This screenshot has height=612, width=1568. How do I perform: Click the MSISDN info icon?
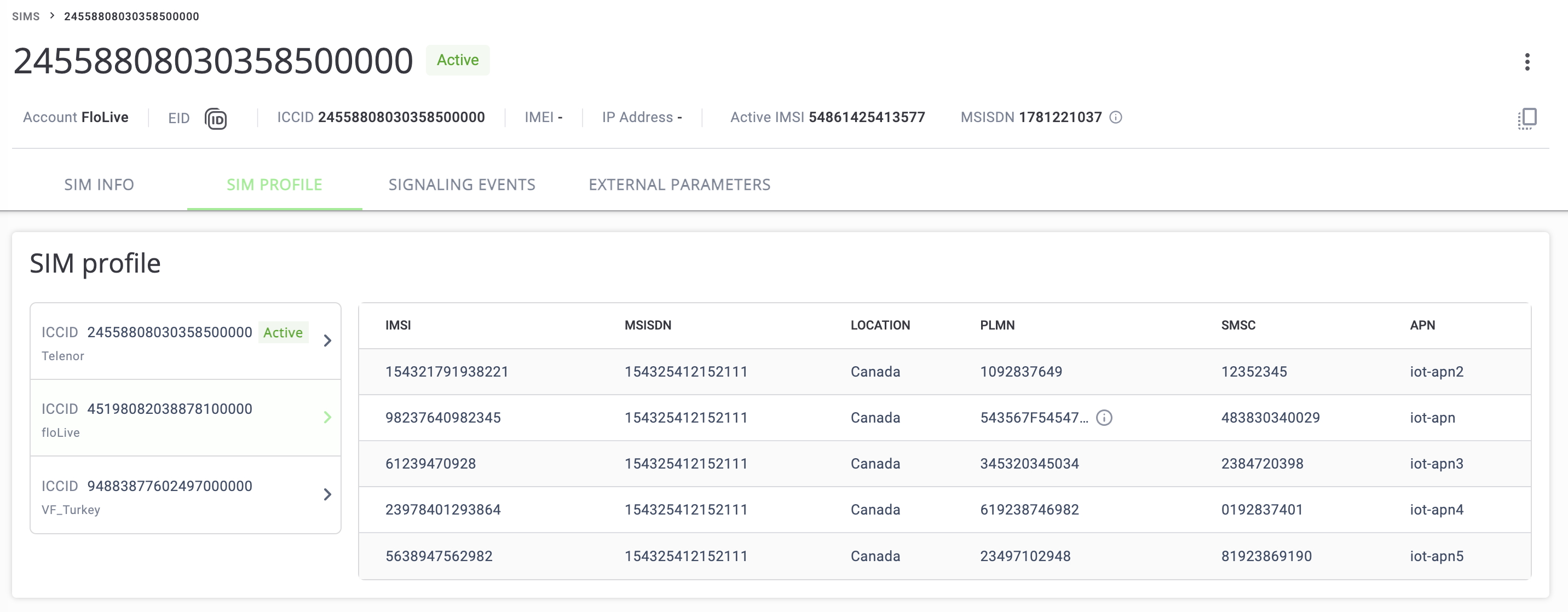coord(1116,117)
